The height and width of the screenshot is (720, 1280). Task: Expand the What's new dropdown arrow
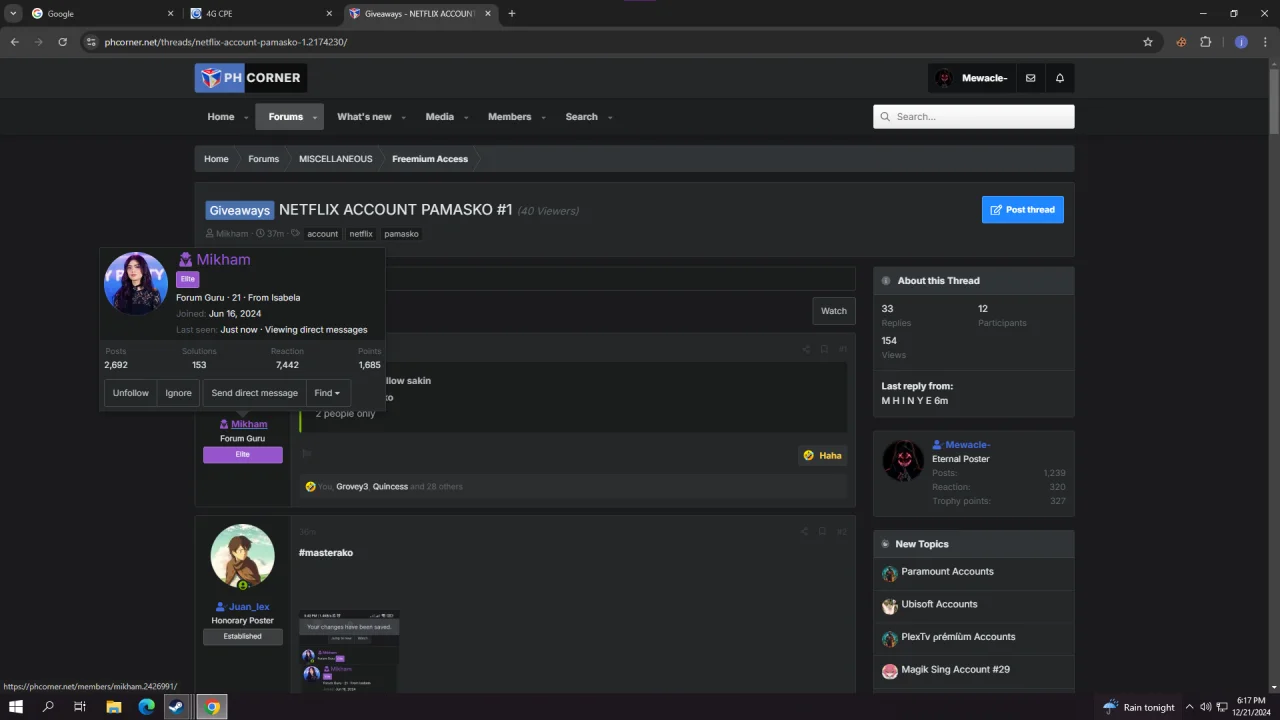404,118
